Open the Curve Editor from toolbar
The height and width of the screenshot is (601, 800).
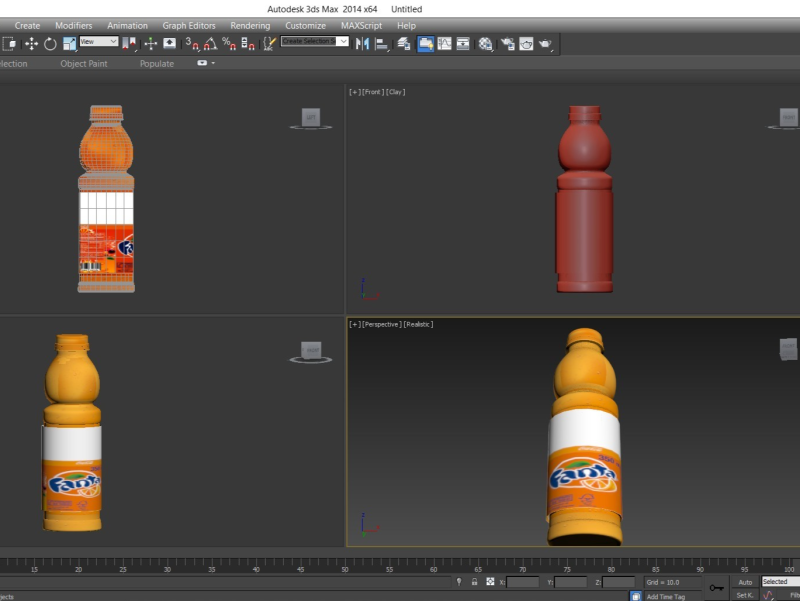point(443,43)
